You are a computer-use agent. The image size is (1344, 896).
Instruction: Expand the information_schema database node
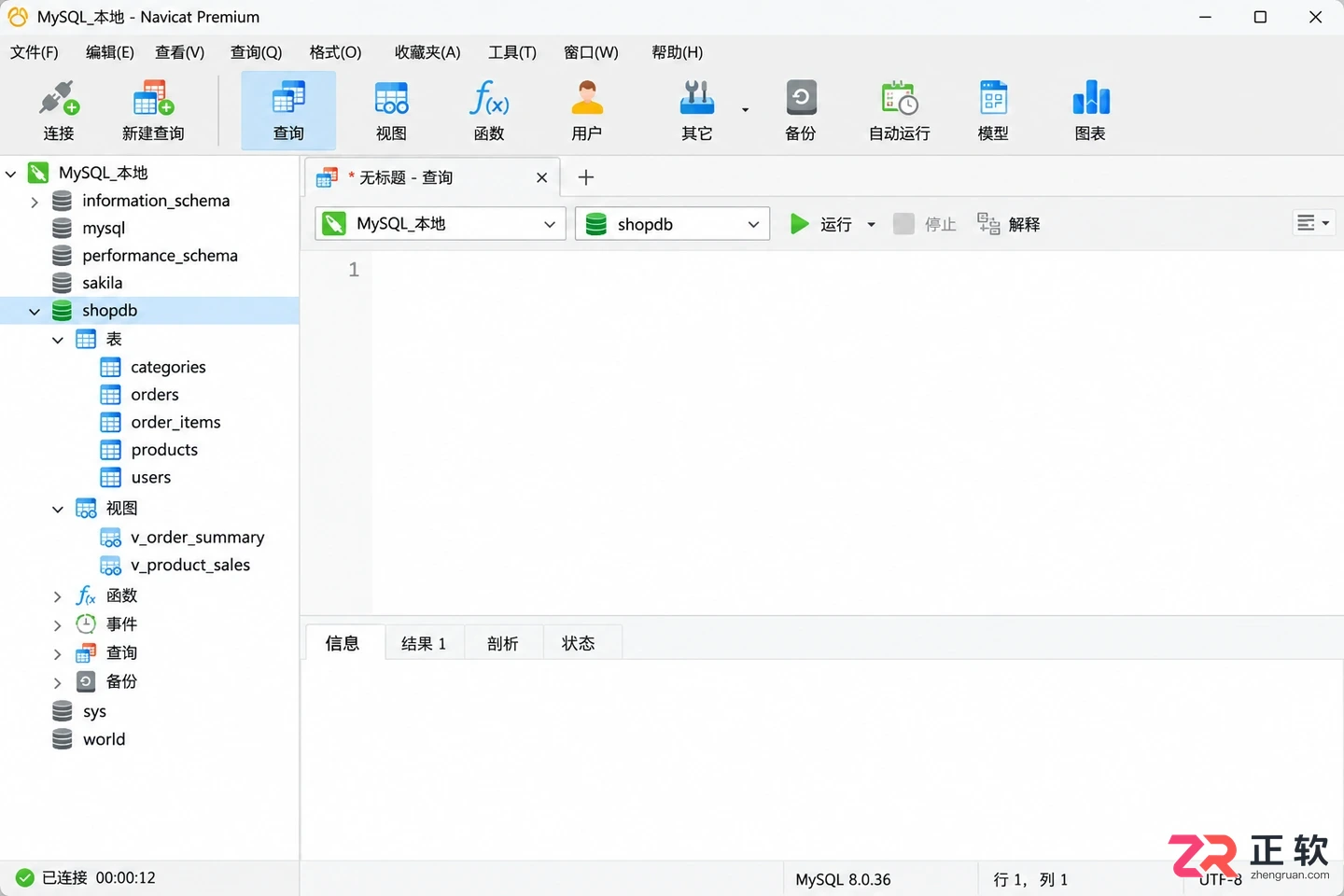click(35, 202)
